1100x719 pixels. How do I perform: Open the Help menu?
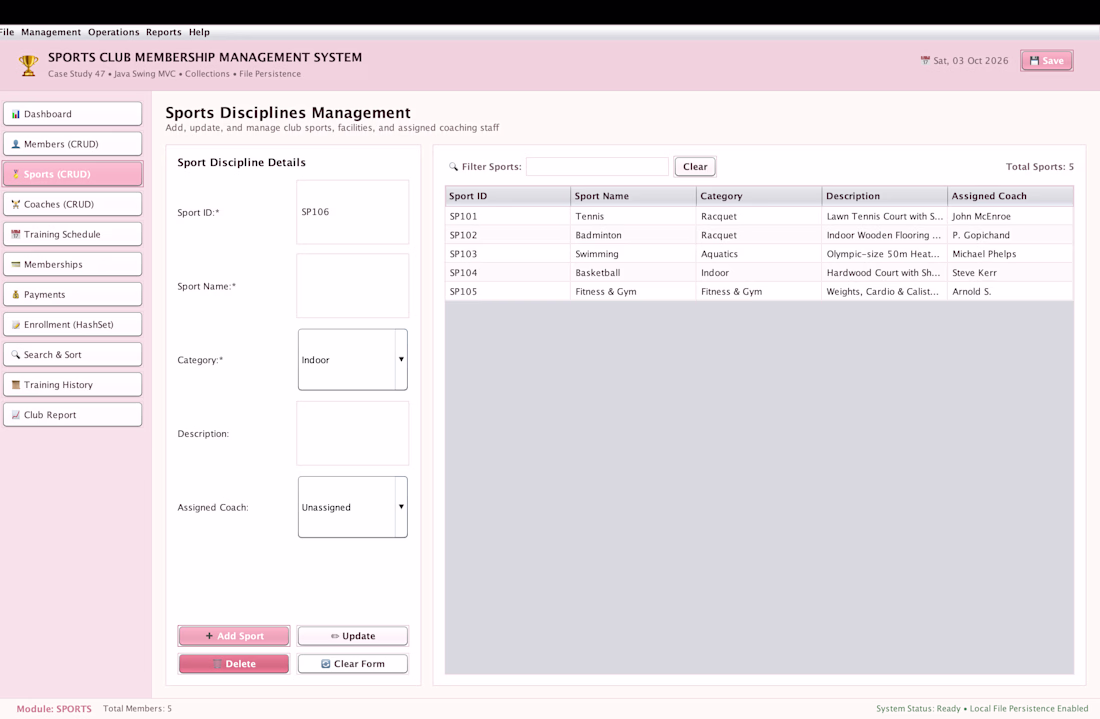pos(199,32)
